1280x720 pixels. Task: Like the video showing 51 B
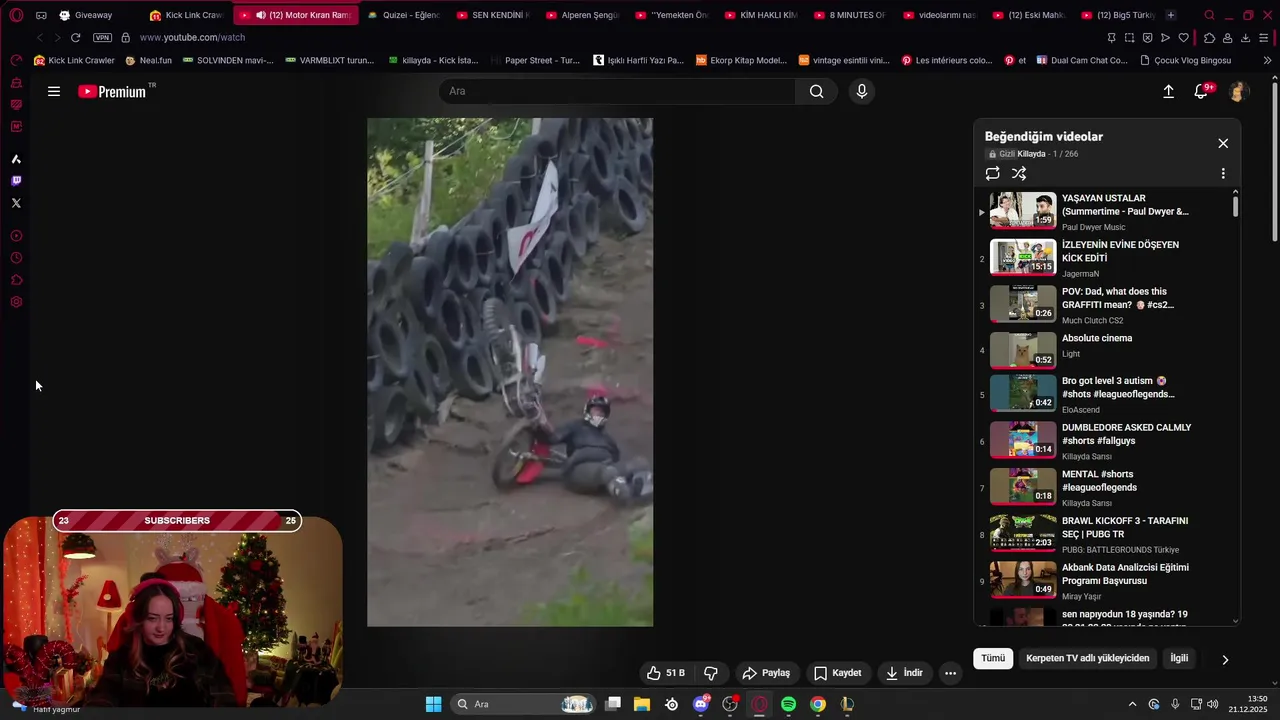tap(666, 673)
